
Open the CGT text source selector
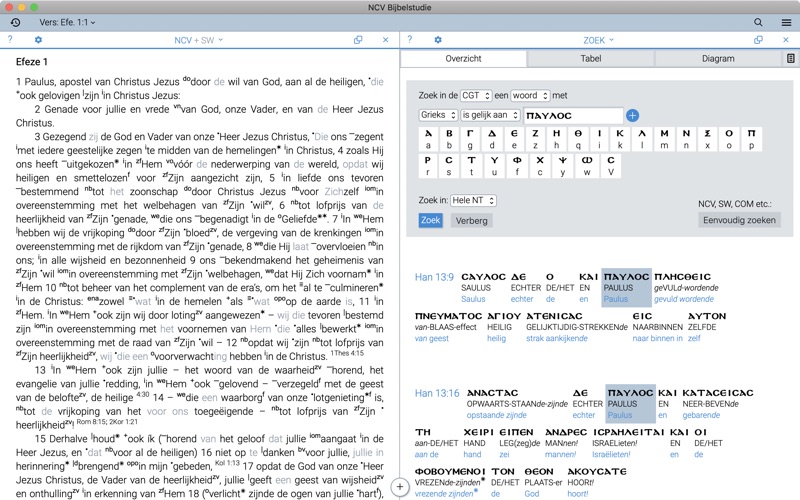[x=476, y=95]
